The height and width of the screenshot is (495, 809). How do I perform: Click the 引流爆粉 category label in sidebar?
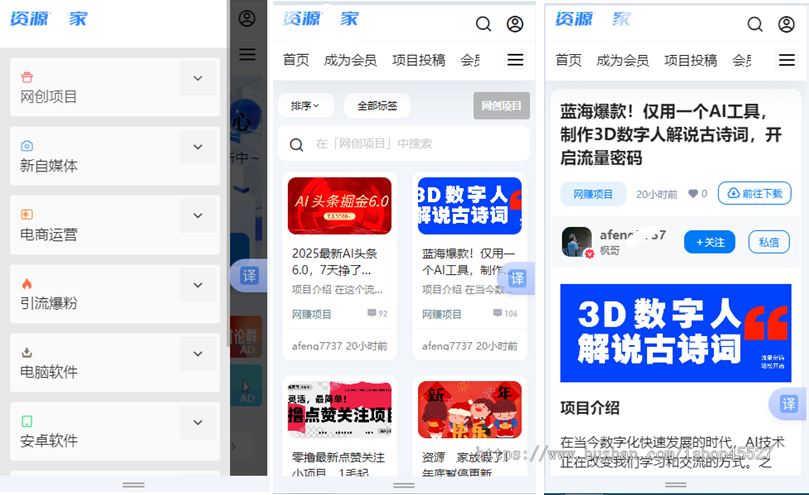tap(48, 303)
